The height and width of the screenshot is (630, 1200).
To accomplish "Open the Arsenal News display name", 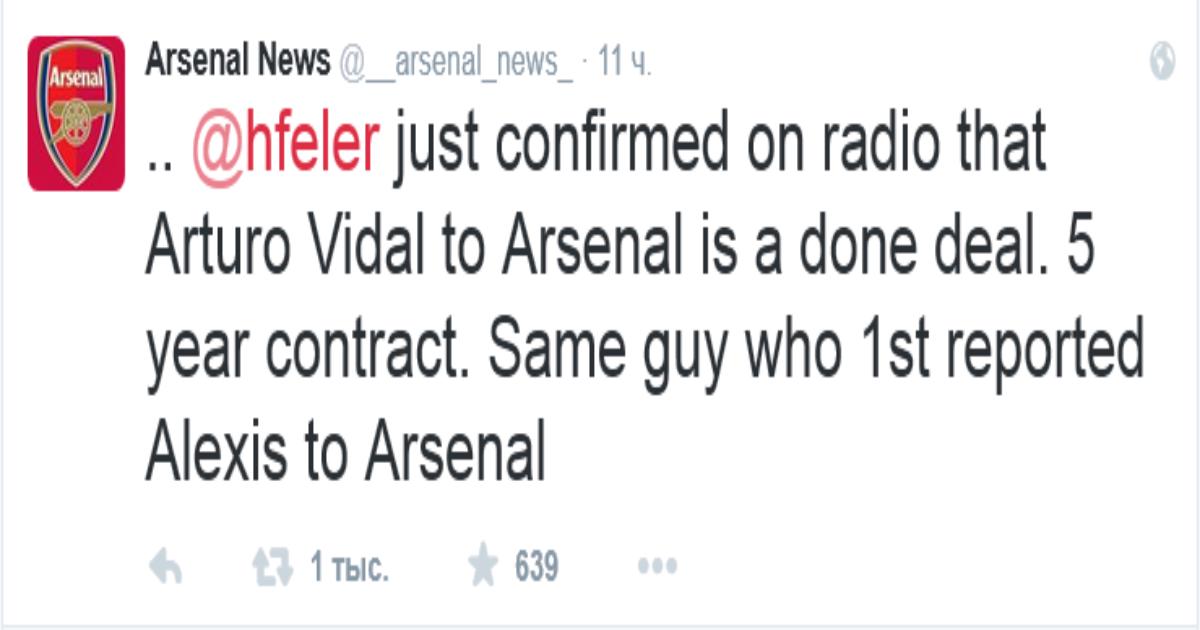I will pyautogui.click(x=237, y=62).
